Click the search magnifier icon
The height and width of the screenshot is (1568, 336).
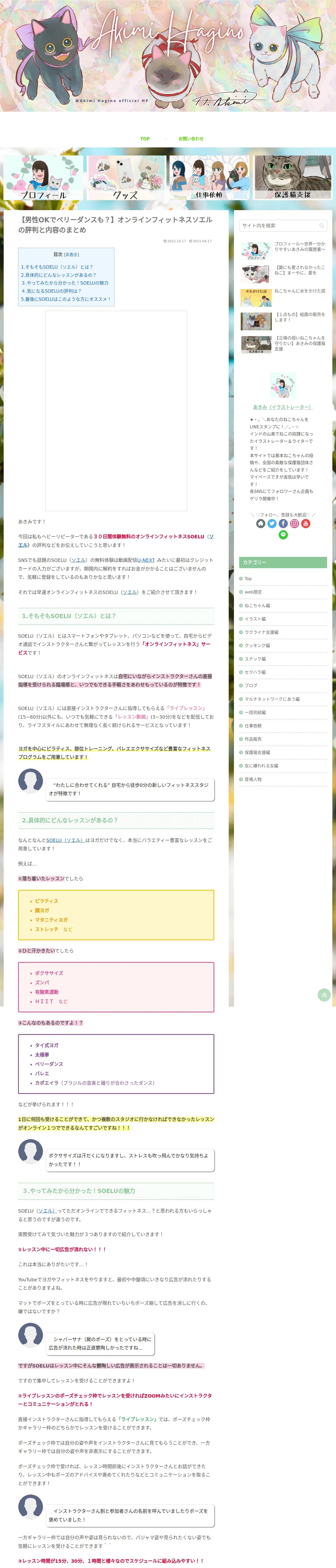[x=321, y=226]
